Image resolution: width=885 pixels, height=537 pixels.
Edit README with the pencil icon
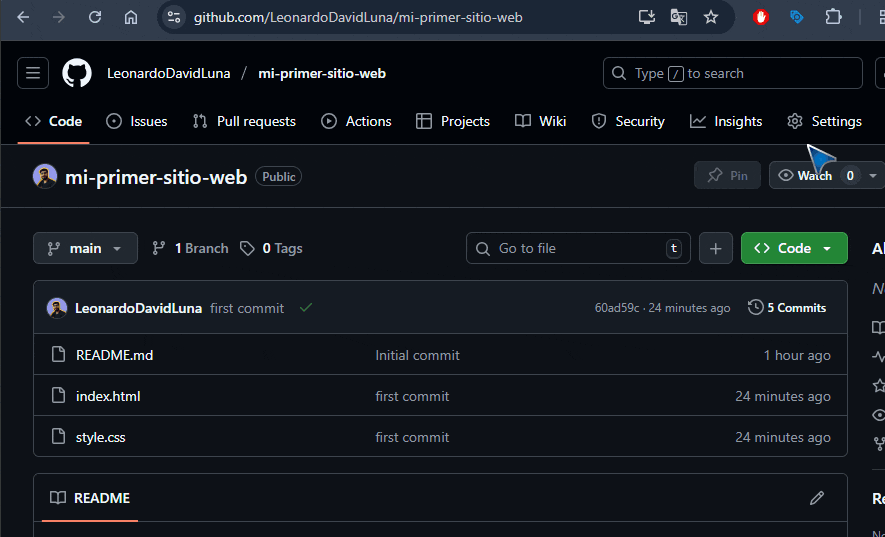817,497
